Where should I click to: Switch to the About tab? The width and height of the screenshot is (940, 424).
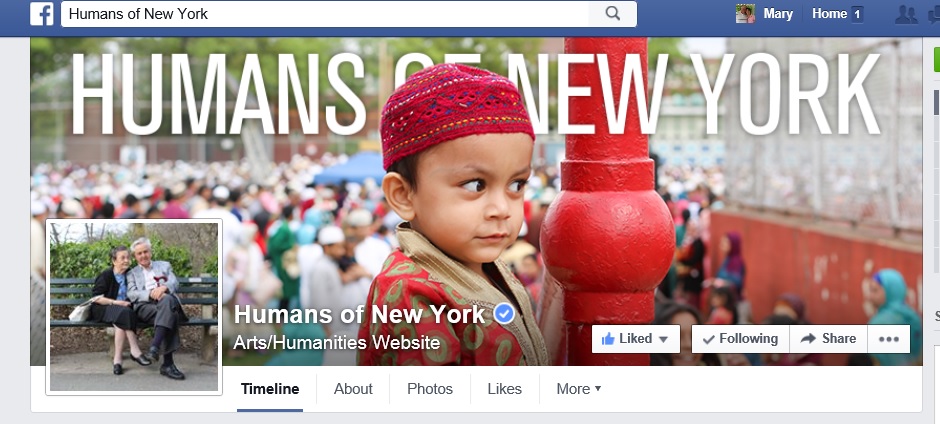pyautogui.click(x=353, y=389)
